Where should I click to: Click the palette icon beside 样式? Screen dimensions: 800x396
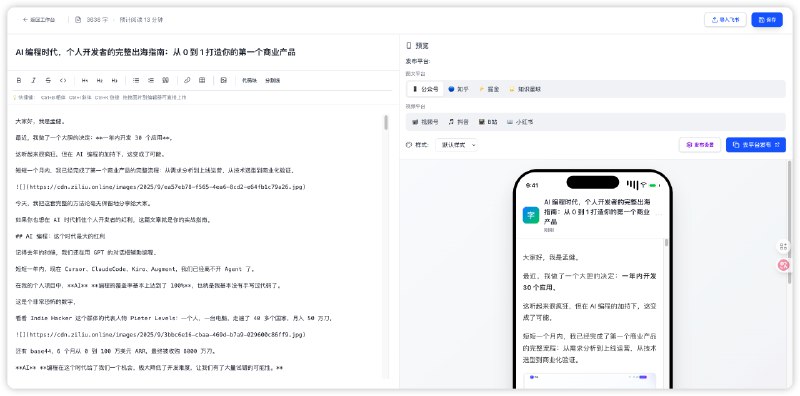coord(409,145)
